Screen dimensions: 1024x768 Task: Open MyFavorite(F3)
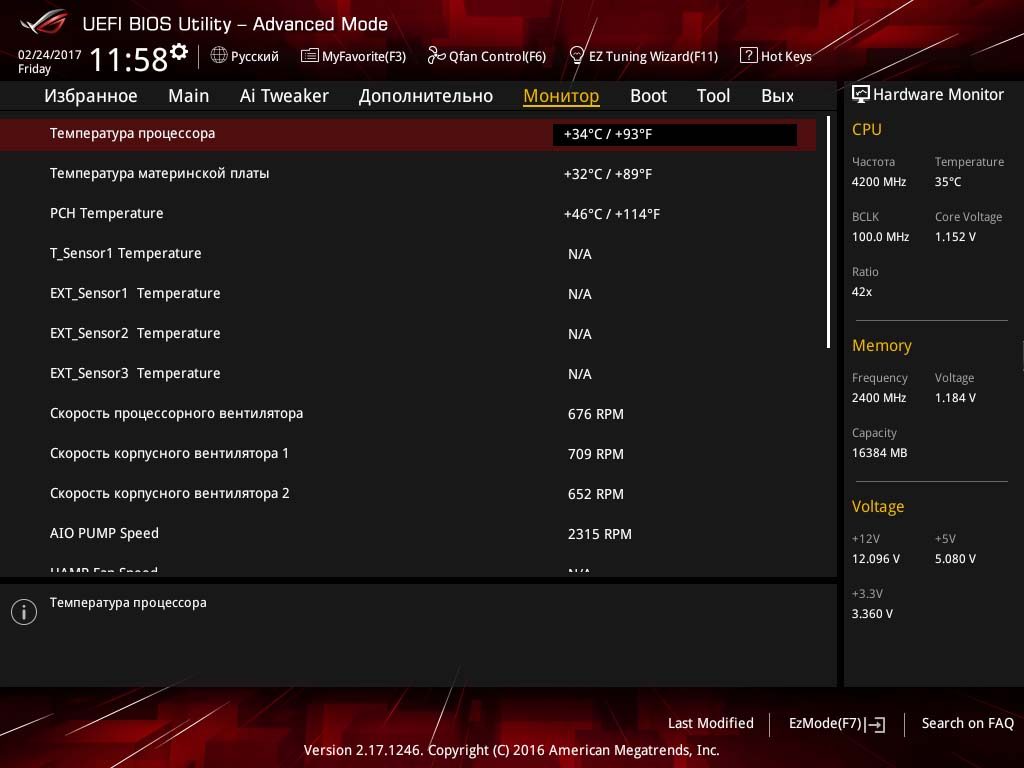353,56
